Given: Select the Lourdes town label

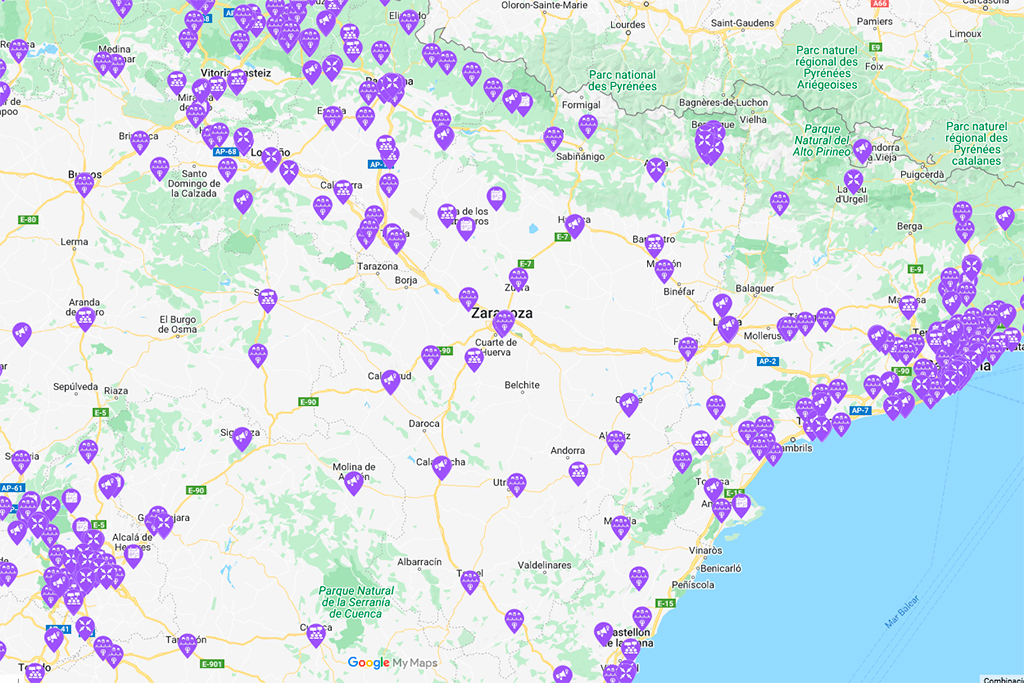Looking at the screenshot, I should pyautogui.click(x=628, y=25).
